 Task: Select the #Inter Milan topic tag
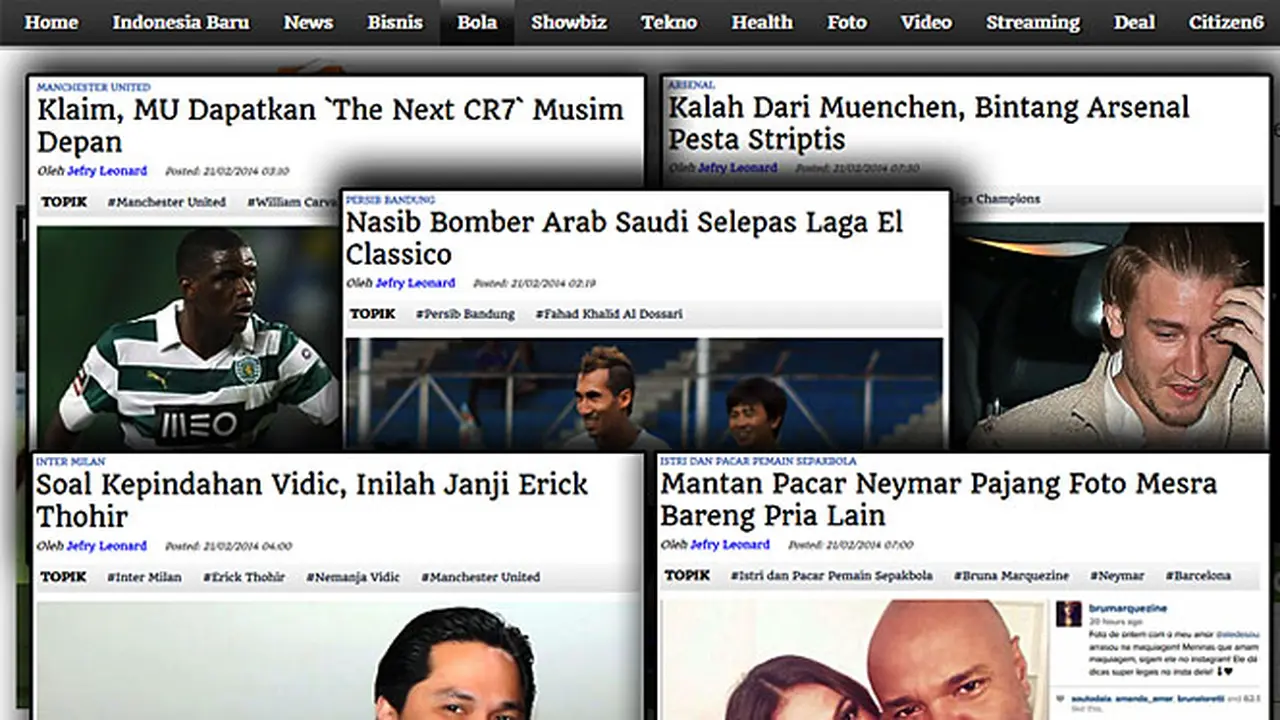point(146,577)
